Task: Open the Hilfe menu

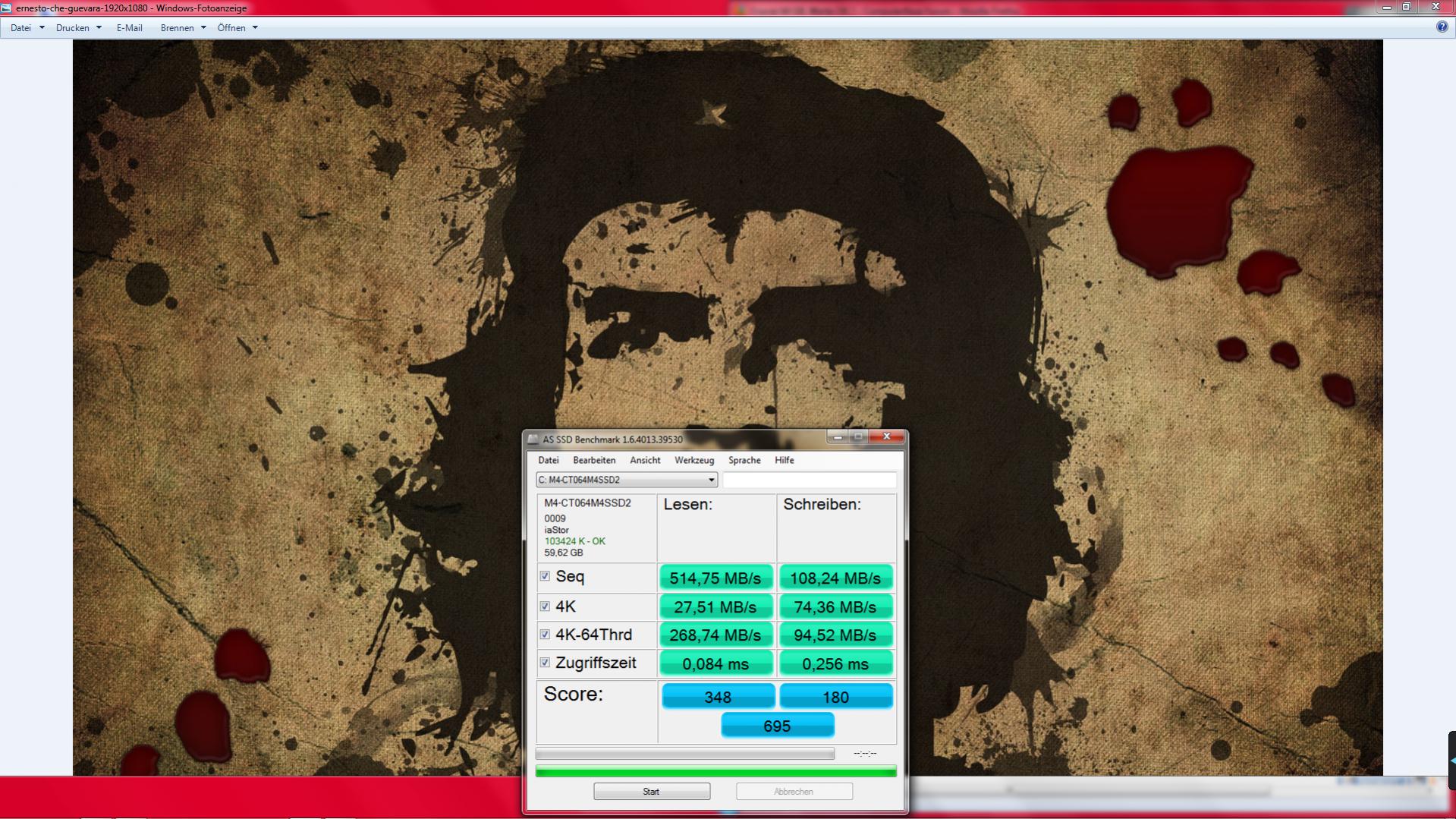Action: click(x=785, y=461)
